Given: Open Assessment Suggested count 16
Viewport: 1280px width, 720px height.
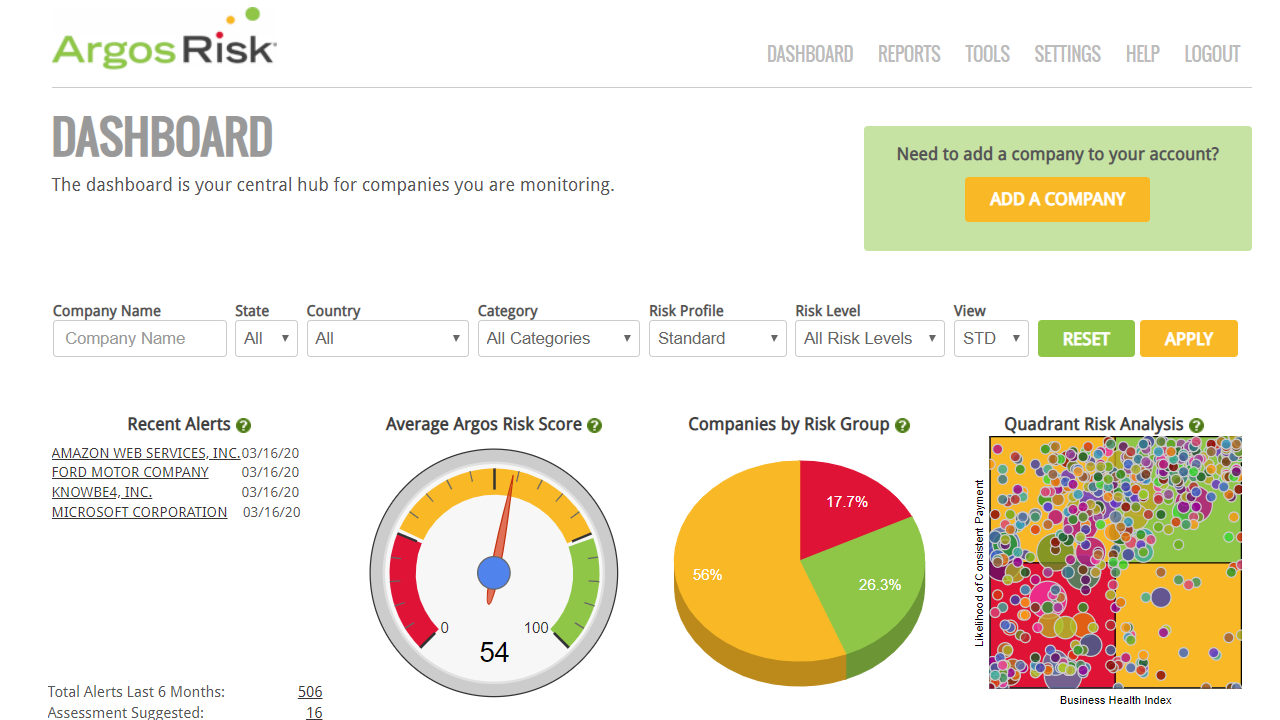Looking at the screenshot, I should click(314, 713).
